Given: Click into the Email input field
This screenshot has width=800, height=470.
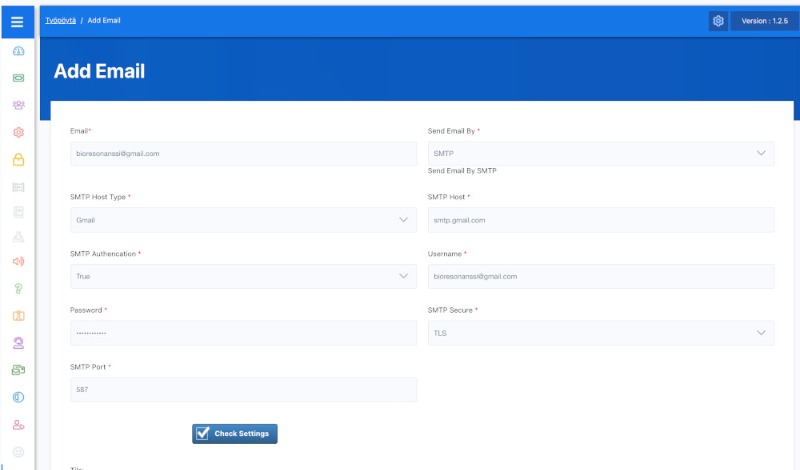Looking at the screenshot, I should point(243,153).
